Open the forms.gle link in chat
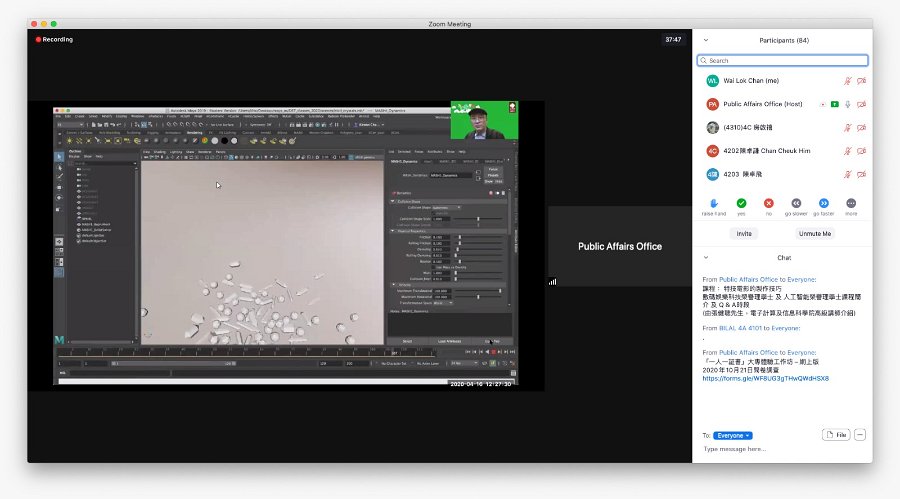 (766, 378)
